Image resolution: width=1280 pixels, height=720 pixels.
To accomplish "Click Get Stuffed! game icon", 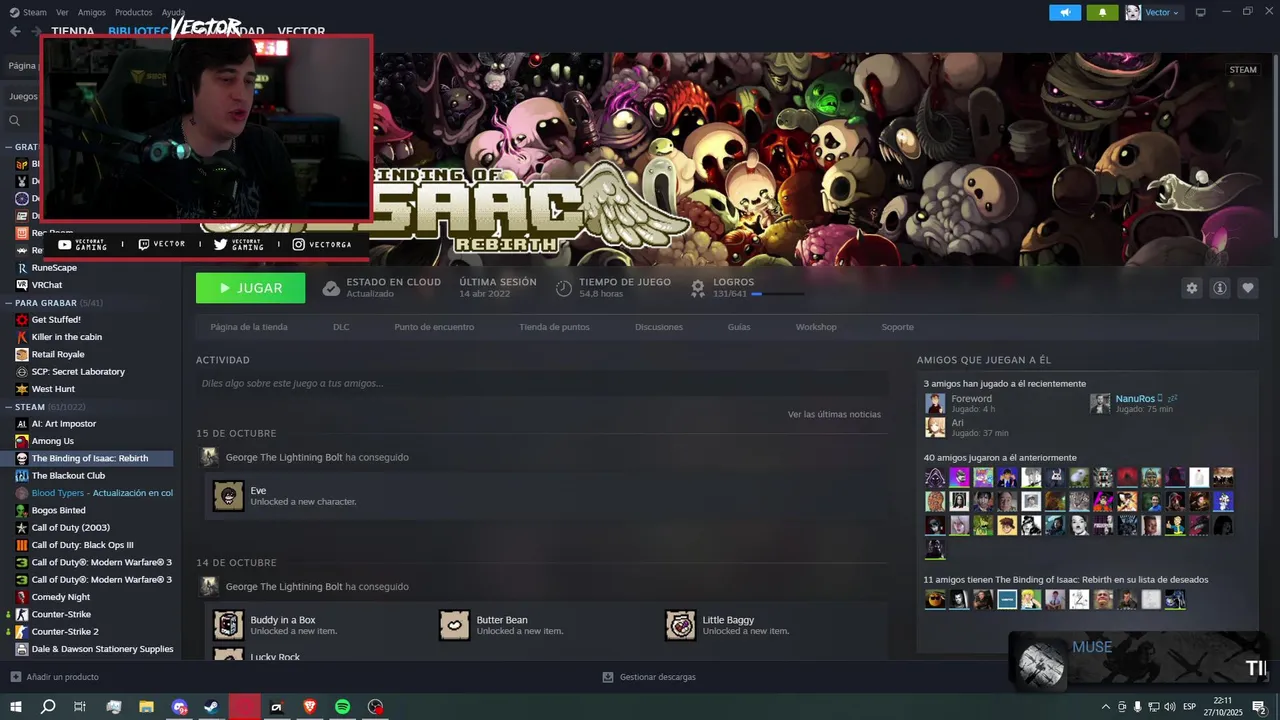I will click(22, 320).
